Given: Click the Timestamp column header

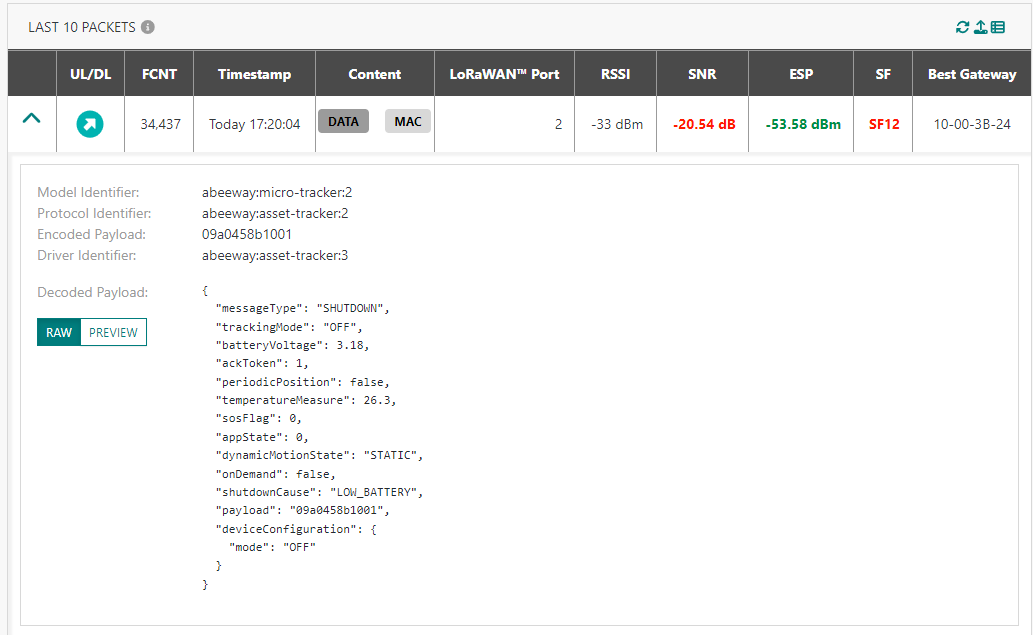Looking at the screenshot, I should pyautogui.click(x=254, y=74).
